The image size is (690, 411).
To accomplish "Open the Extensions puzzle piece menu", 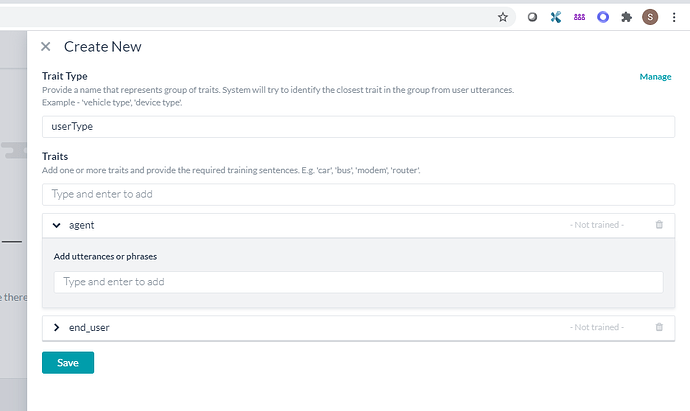I will pyautogui.click(x=627, y=17).
